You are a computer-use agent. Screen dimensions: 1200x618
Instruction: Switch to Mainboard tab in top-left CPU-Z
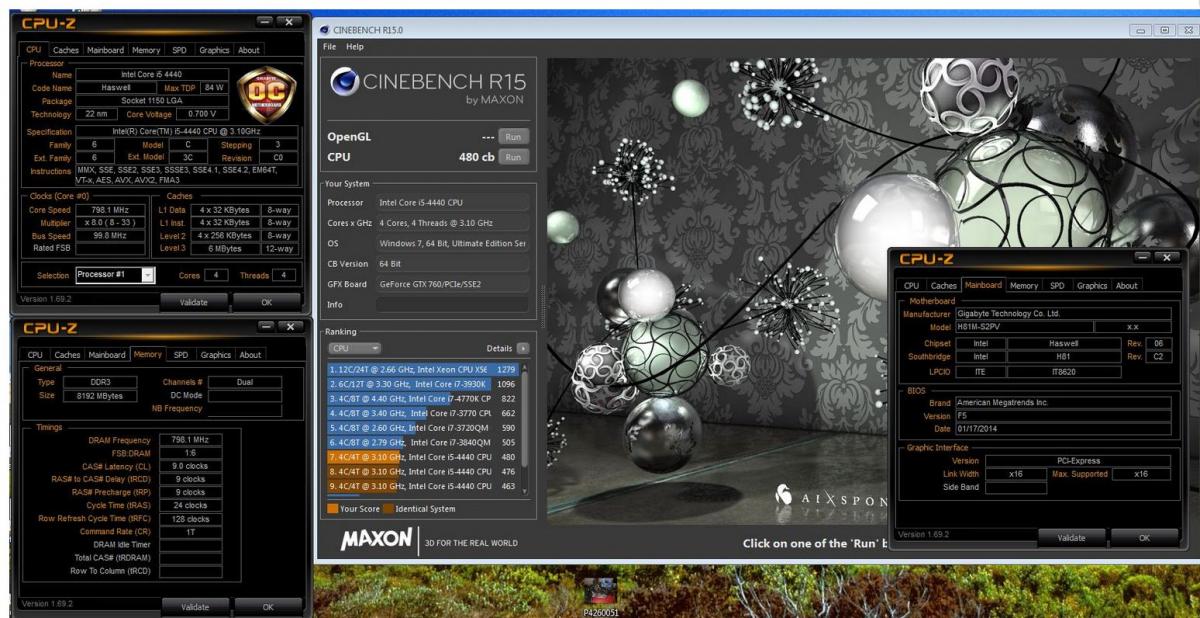pyautogui.click(x=107, y=50)
